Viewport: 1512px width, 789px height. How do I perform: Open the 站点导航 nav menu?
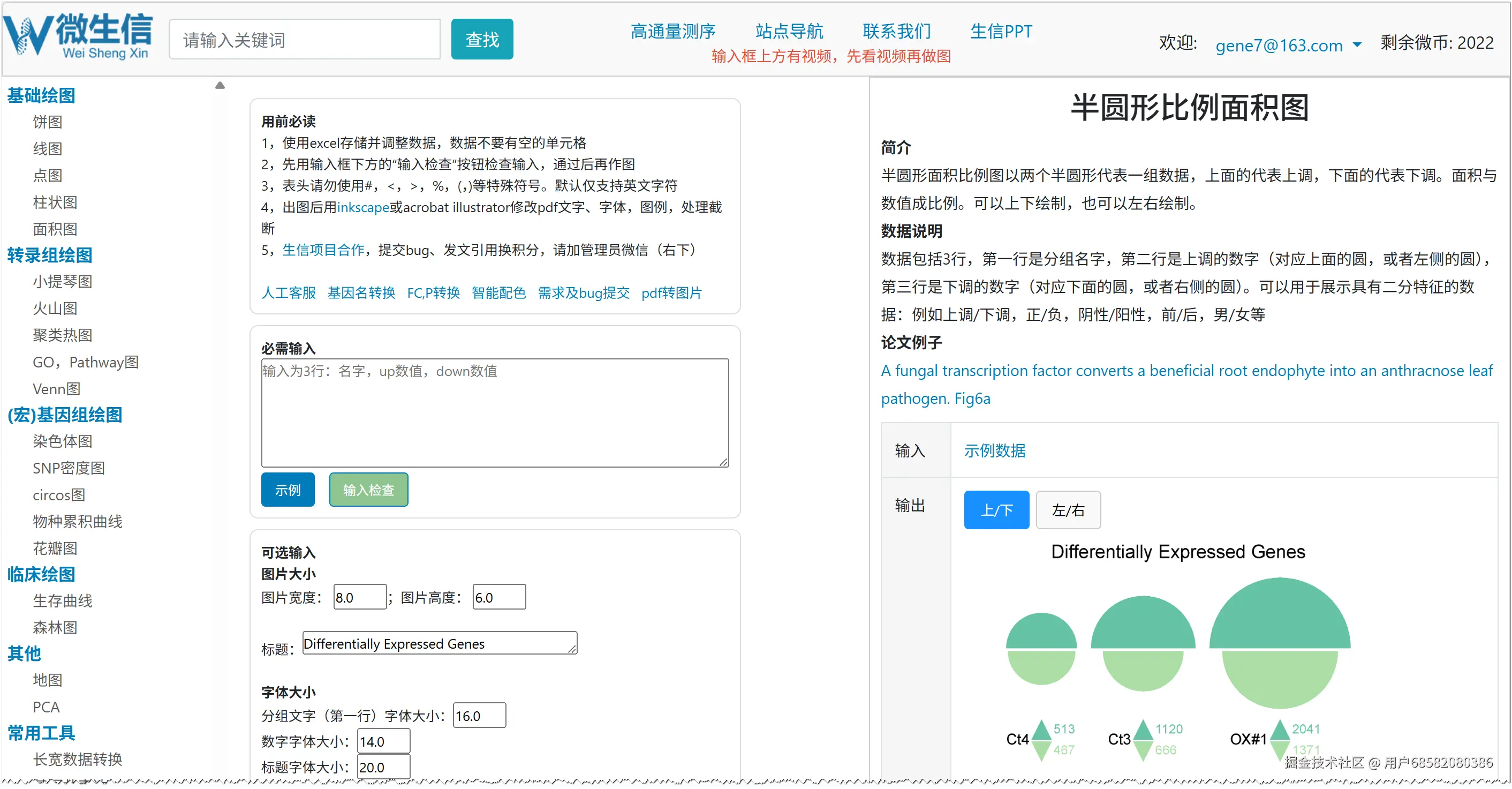click(x=789, y=31)
